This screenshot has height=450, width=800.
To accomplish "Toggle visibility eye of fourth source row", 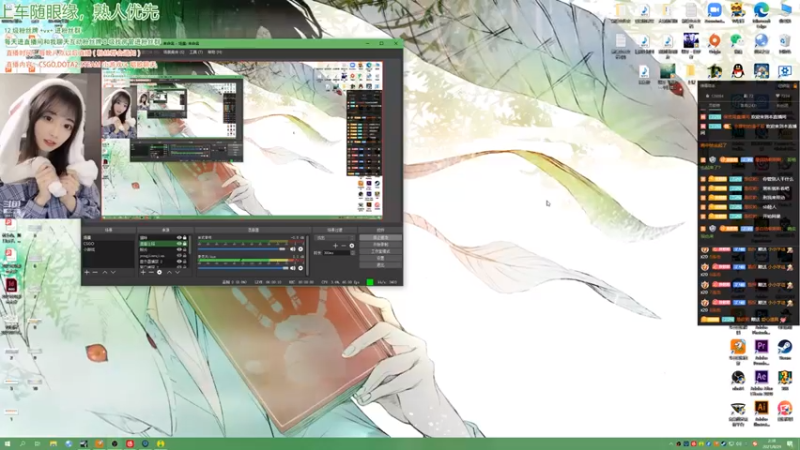I will [x=179, y=256].
